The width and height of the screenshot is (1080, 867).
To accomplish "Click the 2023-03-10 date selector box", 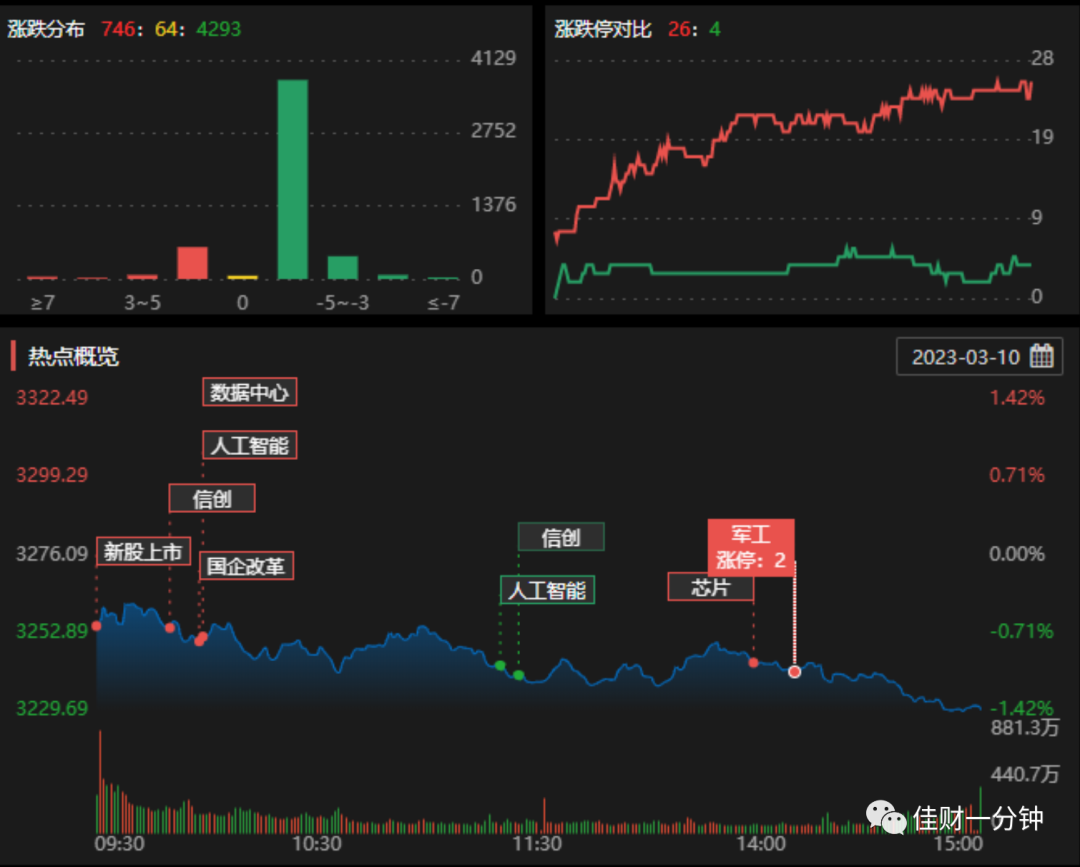I will pos(979,357).
